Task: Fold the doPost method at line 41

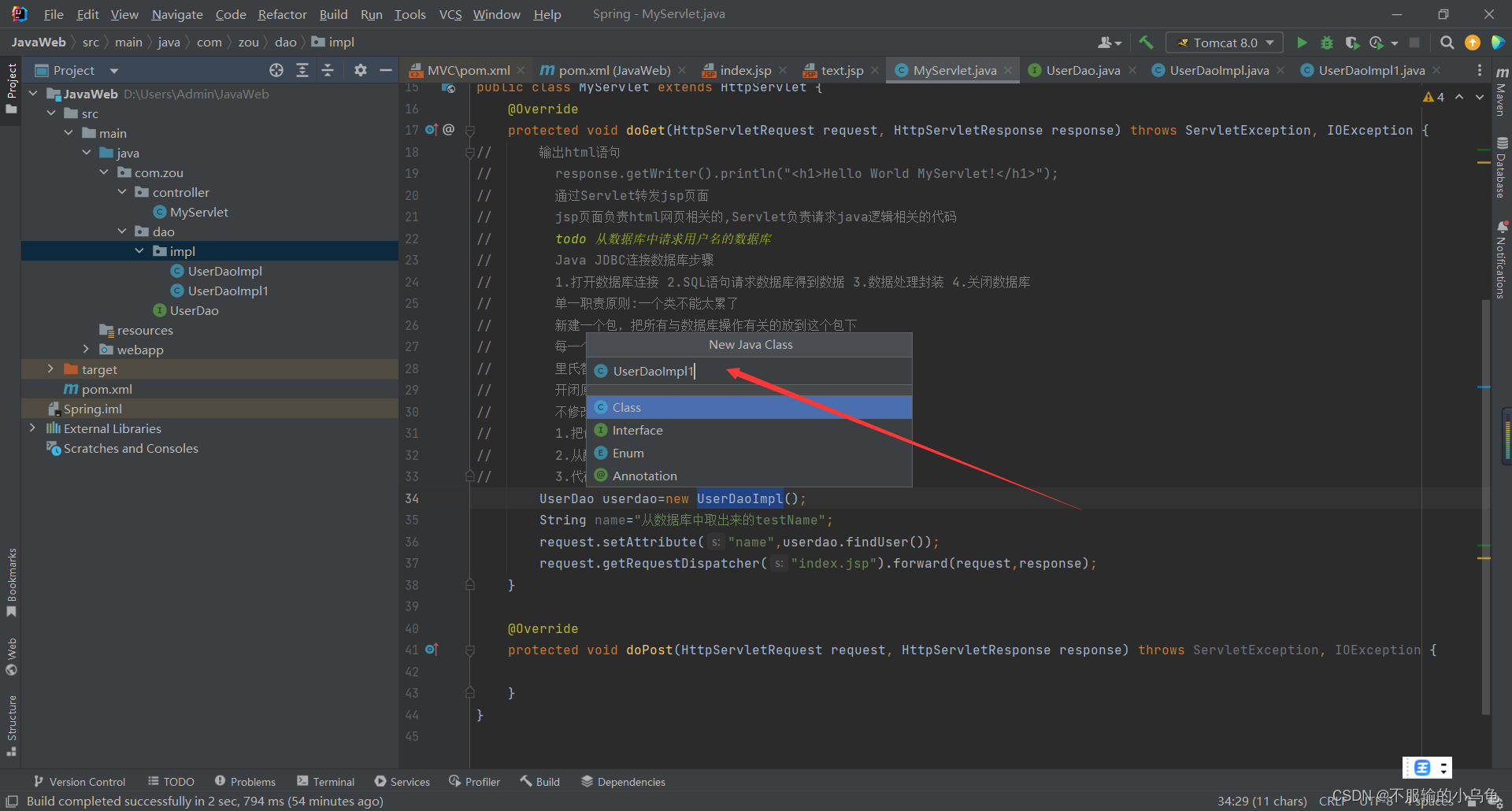Action: 469,650
